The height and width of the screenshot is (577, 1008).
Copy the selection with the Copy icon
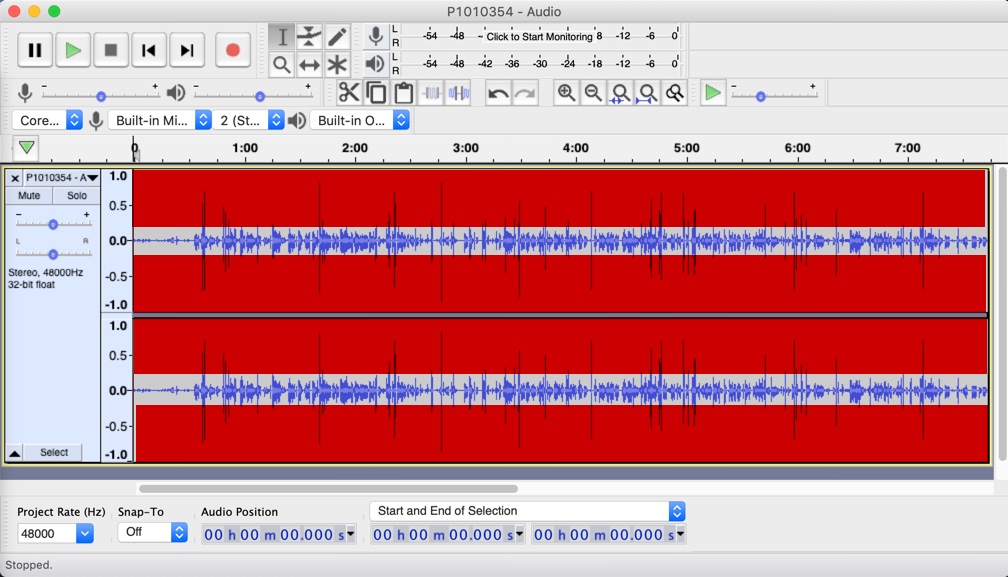376,93
